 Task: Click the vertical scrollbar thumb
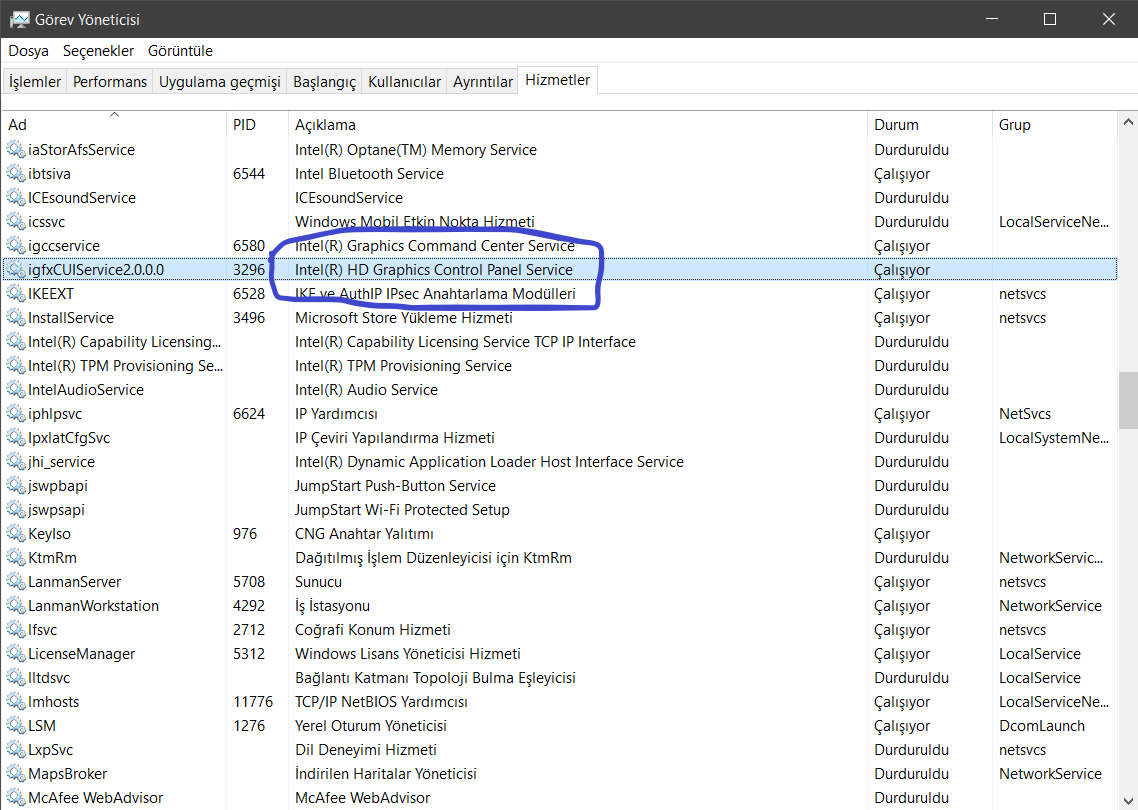(x=1127, y=400)
